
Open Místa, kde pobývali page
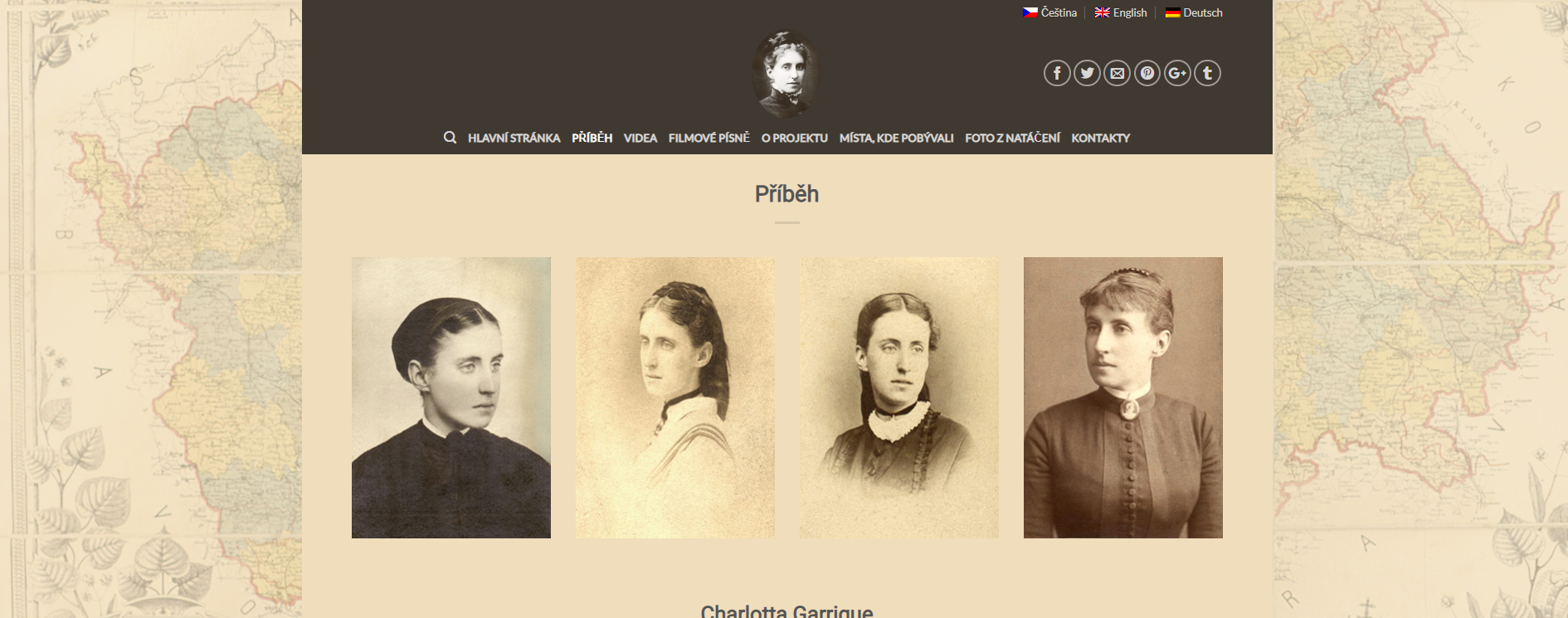896,138
